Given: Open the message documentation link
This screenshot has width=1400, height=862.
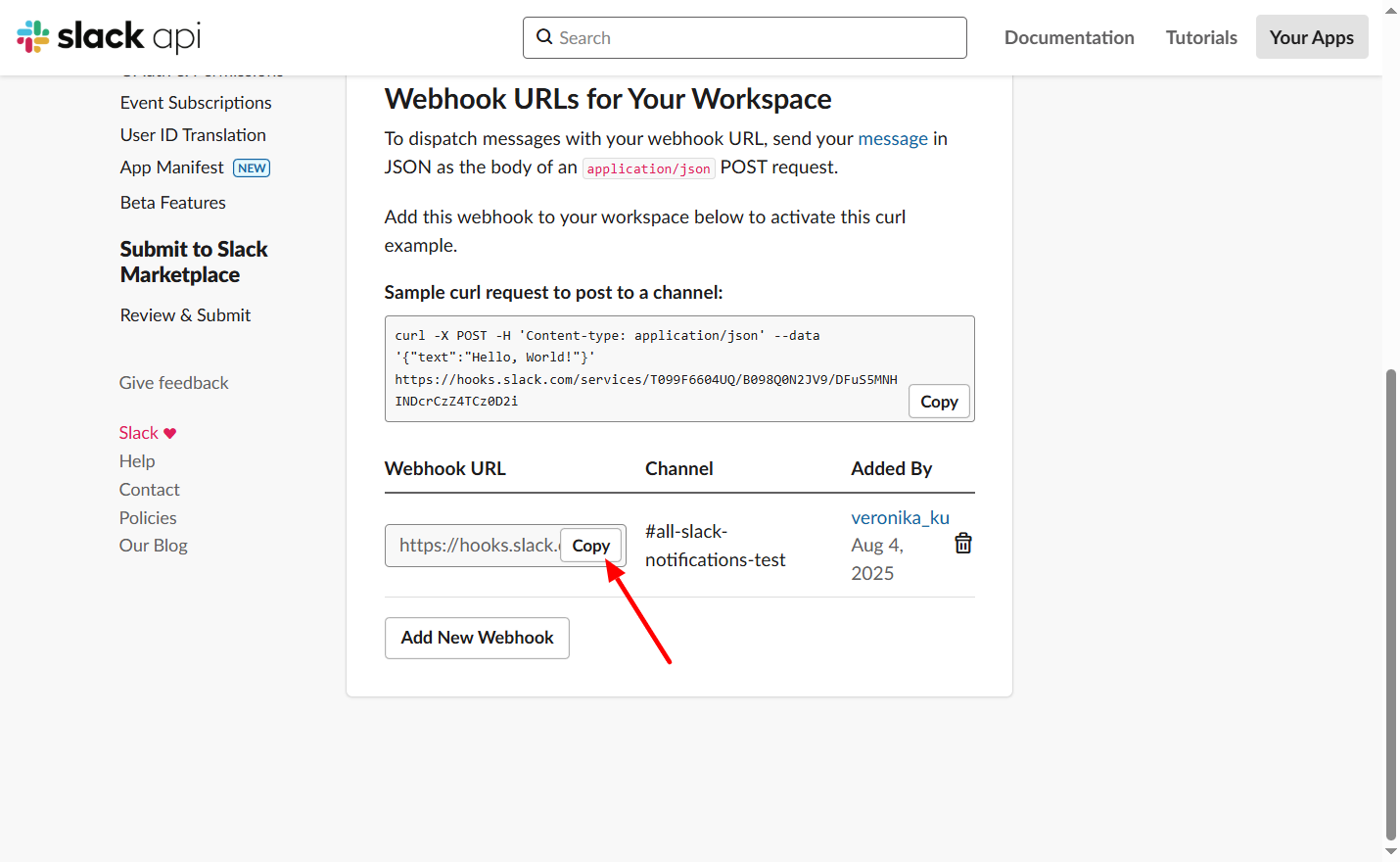Looking at the screenshot, I should pyautogui.click(x=892, y=139).
